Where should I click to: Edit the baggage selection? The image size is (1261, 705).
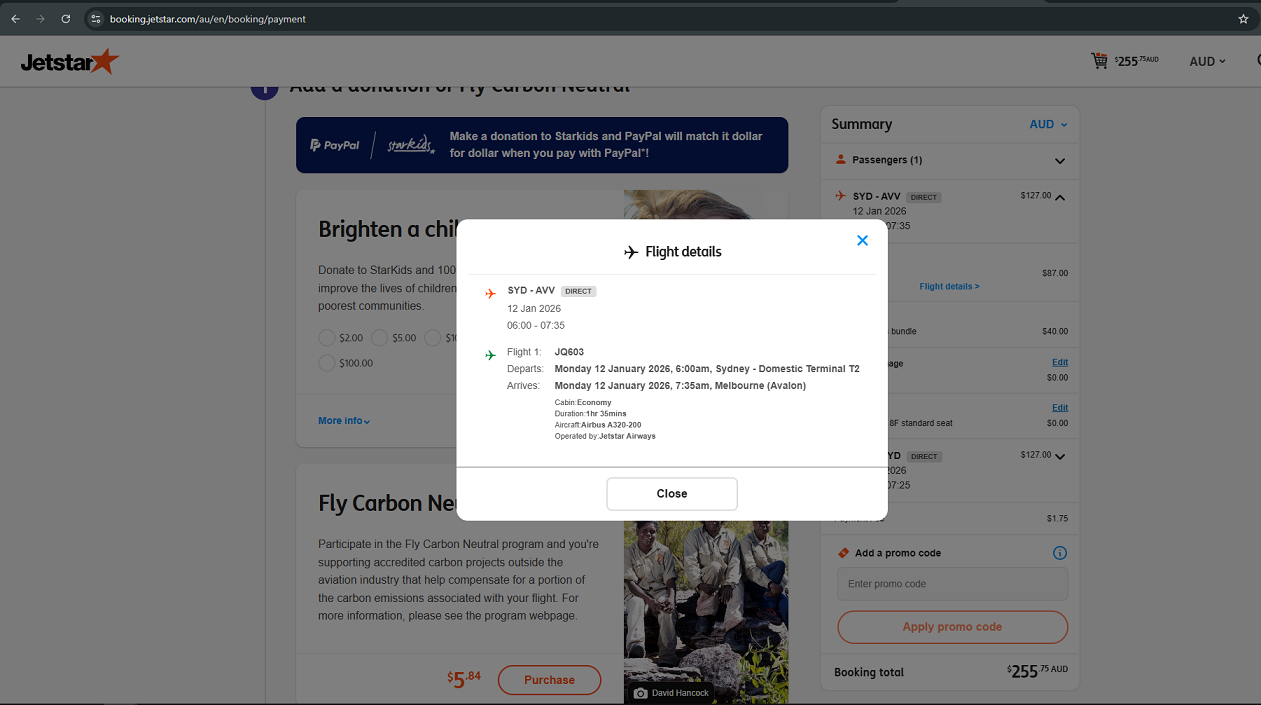[1060, 362]
